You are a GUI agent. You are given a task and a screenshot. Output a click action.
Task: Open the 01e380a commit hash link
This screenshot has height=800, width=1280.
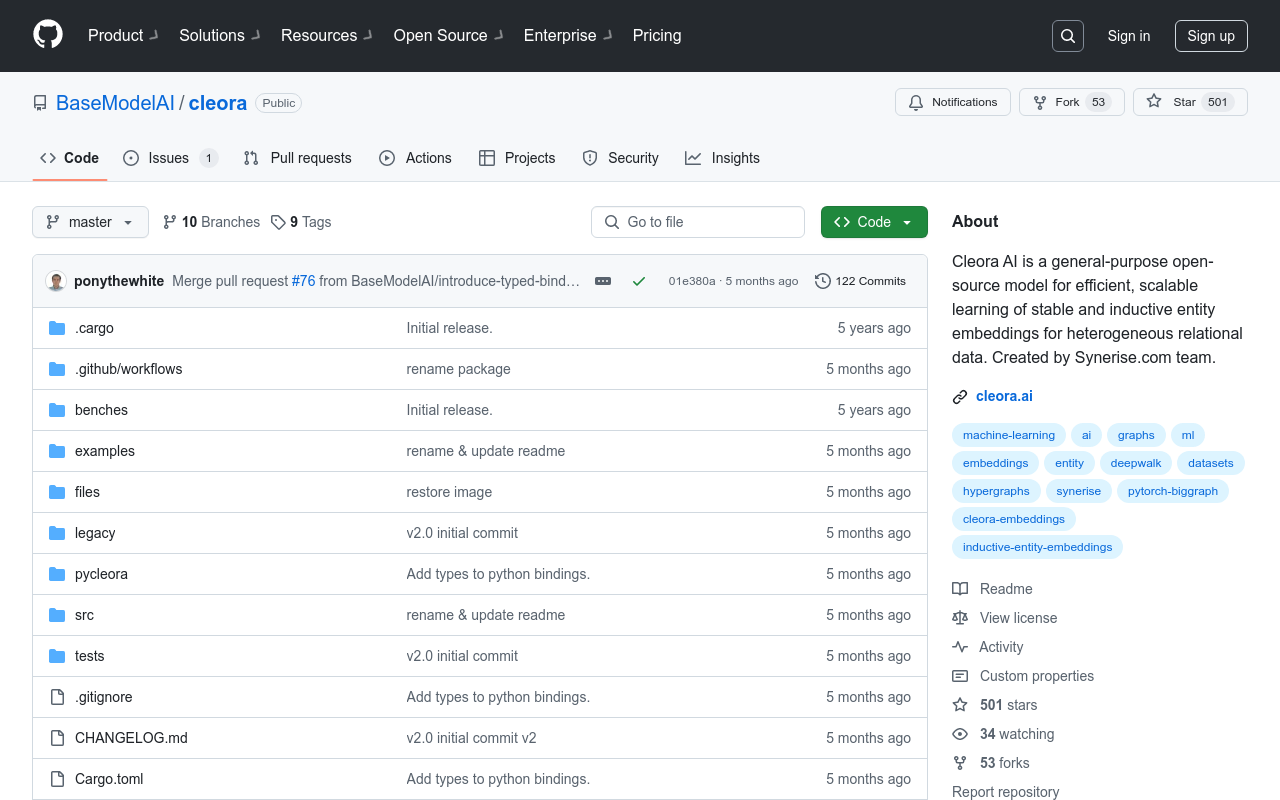[692, 281]
